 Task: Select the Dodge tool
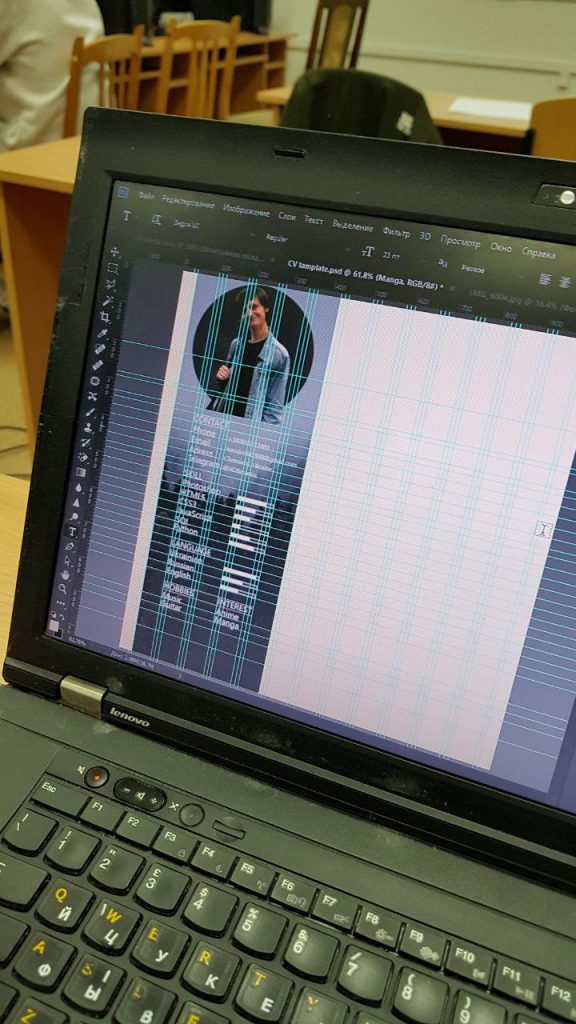tap(73, 517)
